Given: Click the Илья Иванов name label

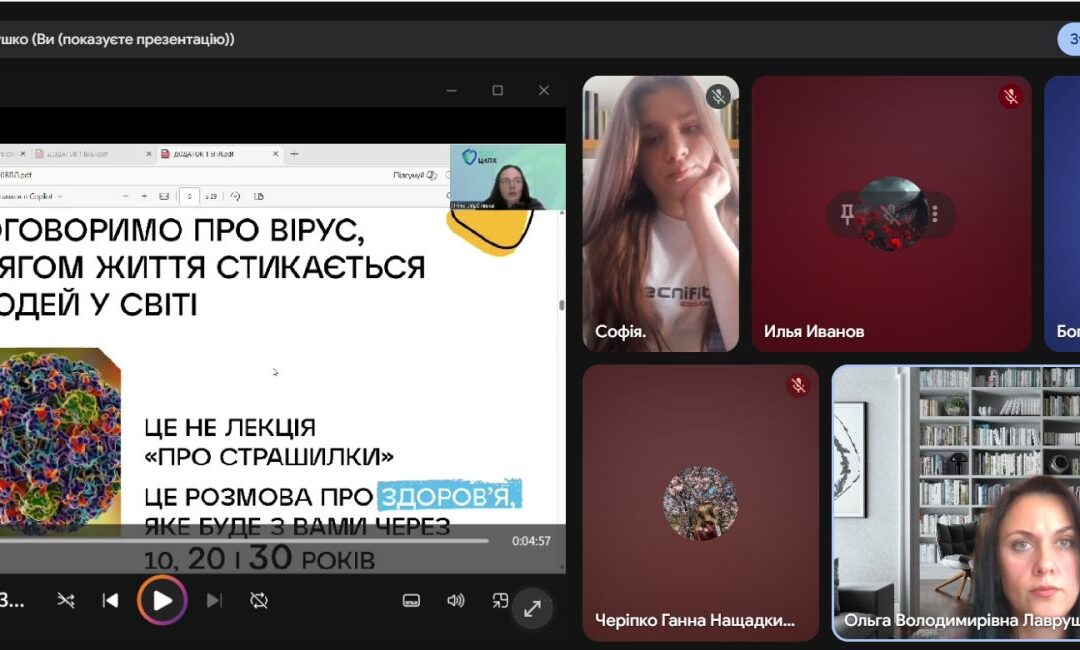Looking at the screenshot, I should click(813, 331).
